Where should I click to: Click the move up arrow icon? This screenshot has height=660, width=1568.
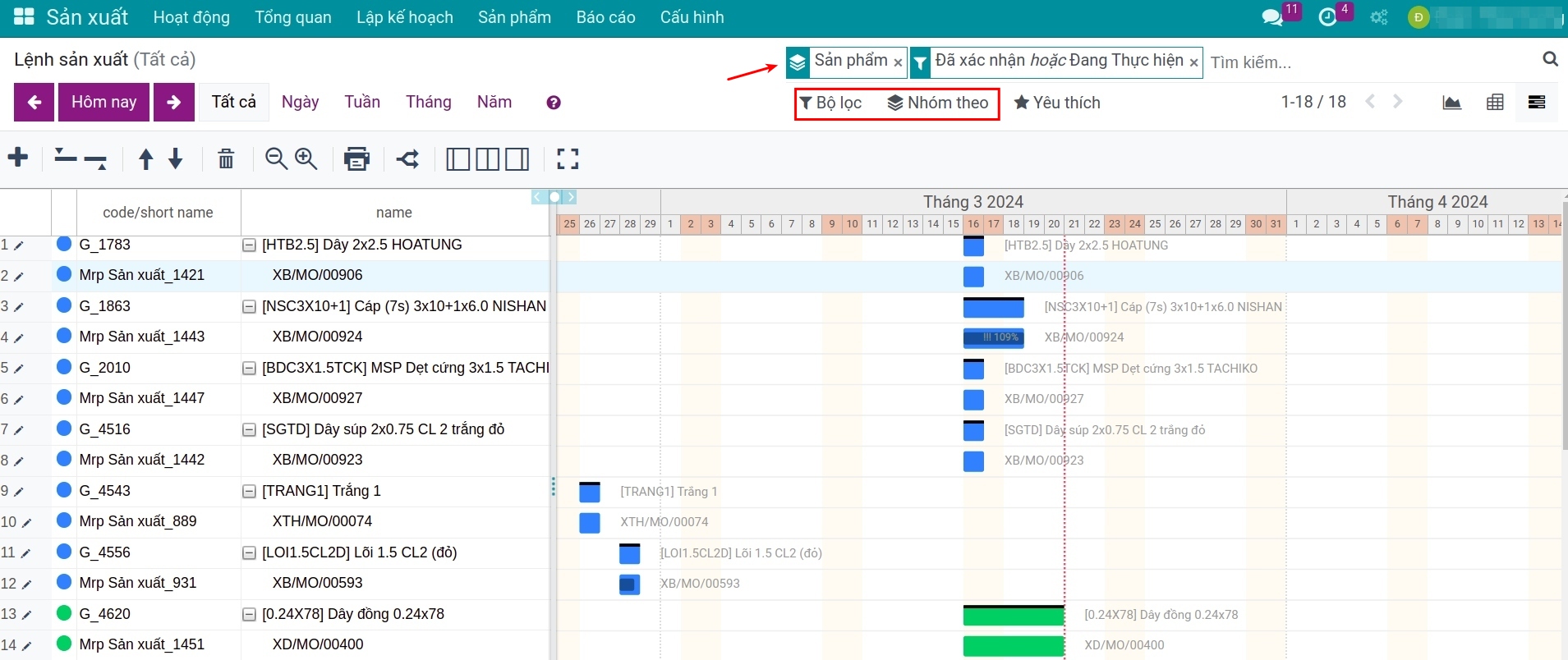pos(146,158)
